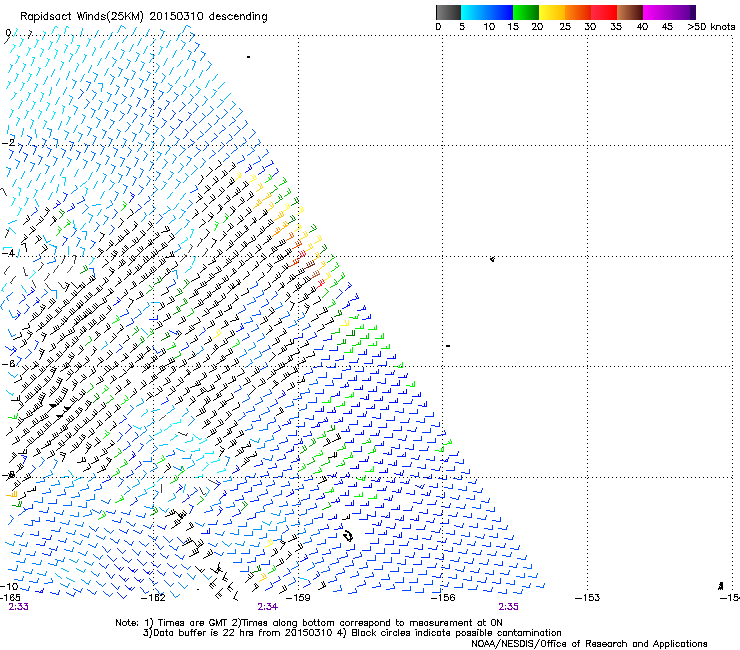
Task: Click the purple '2:35' swath time label
Action: [508, 607]
